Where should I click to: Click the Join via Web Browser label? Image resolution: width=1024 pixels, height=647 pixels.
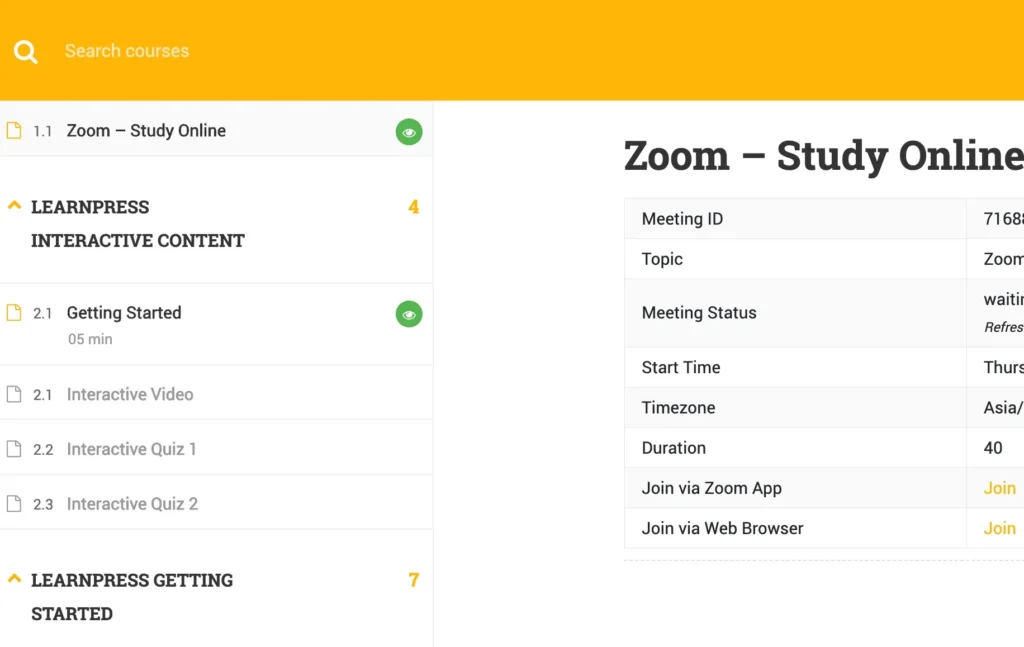point(722,528)
